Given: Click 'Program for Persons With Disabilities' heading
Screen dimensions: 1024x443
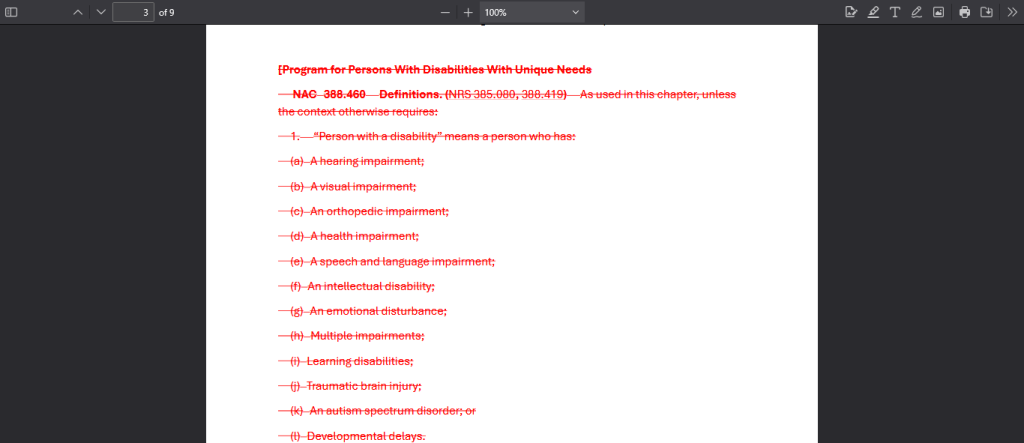Looking at the screenshot, I should click(x=436, y=69).
